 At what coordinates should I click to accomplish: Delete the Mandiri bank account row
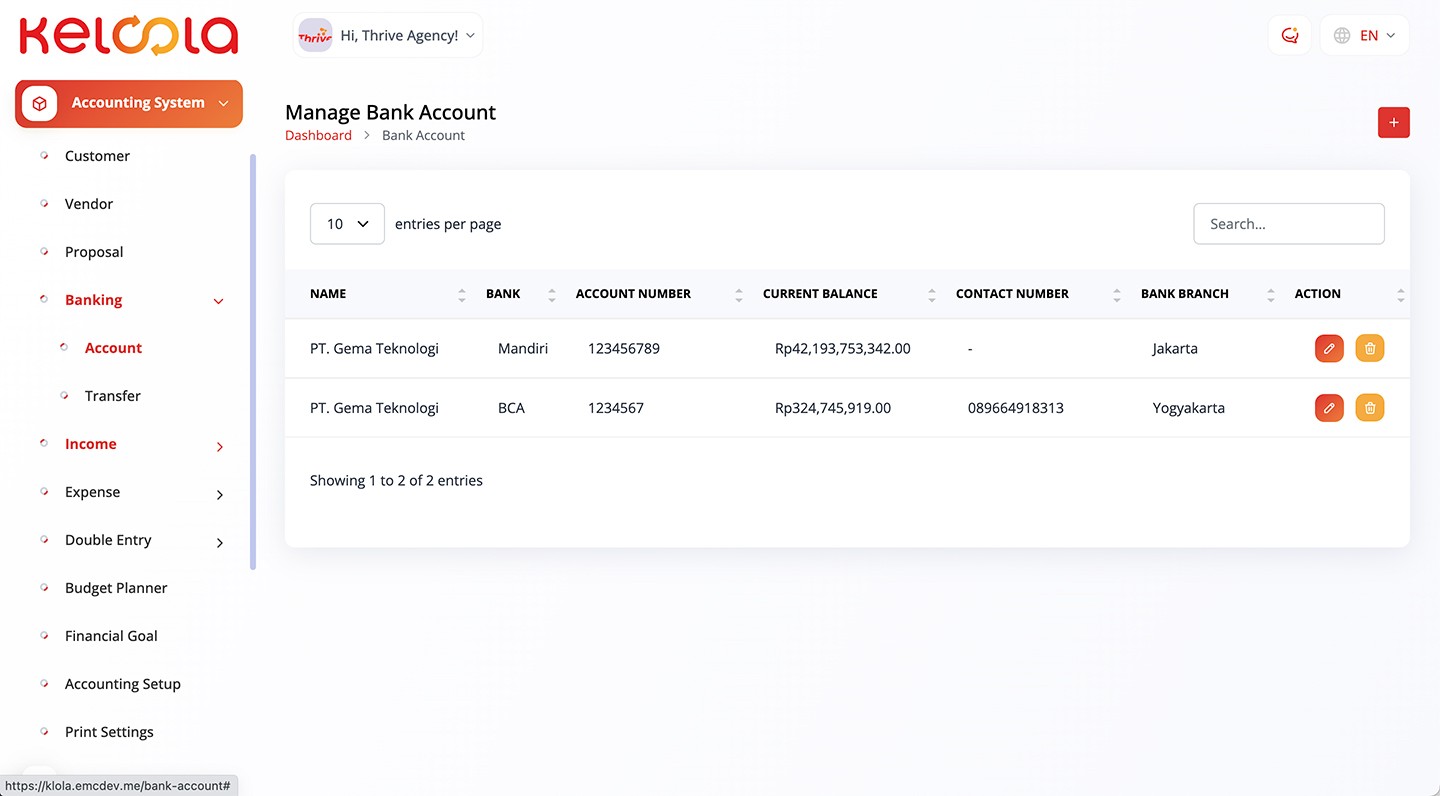pos(1369,349)
